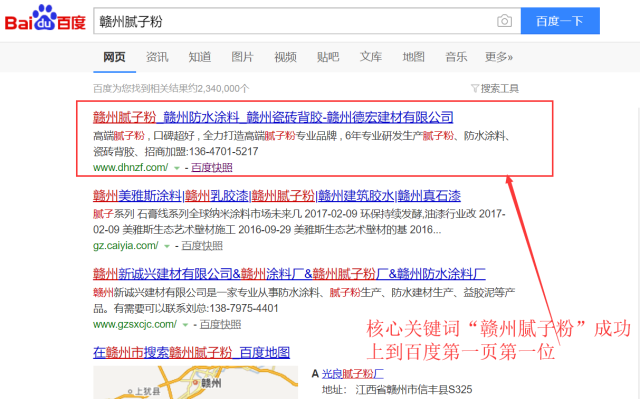Click the Baidu map thumbnail
Screen dimensions: 640x399
pos(196,382)
